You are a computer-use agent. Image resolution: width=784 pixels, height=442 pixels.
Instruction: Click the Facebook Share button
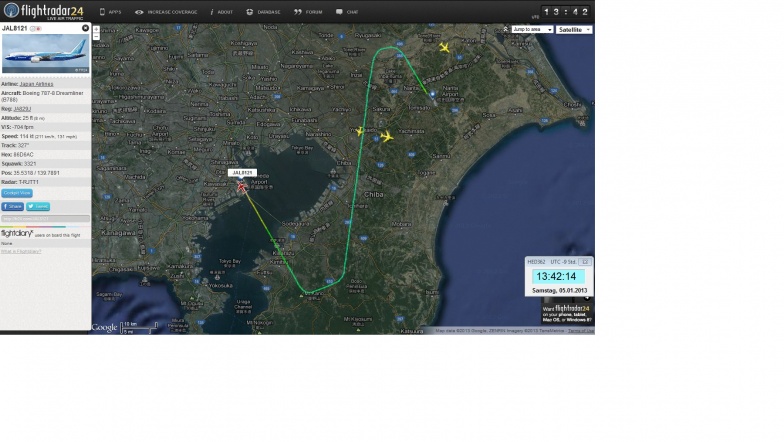12,206
